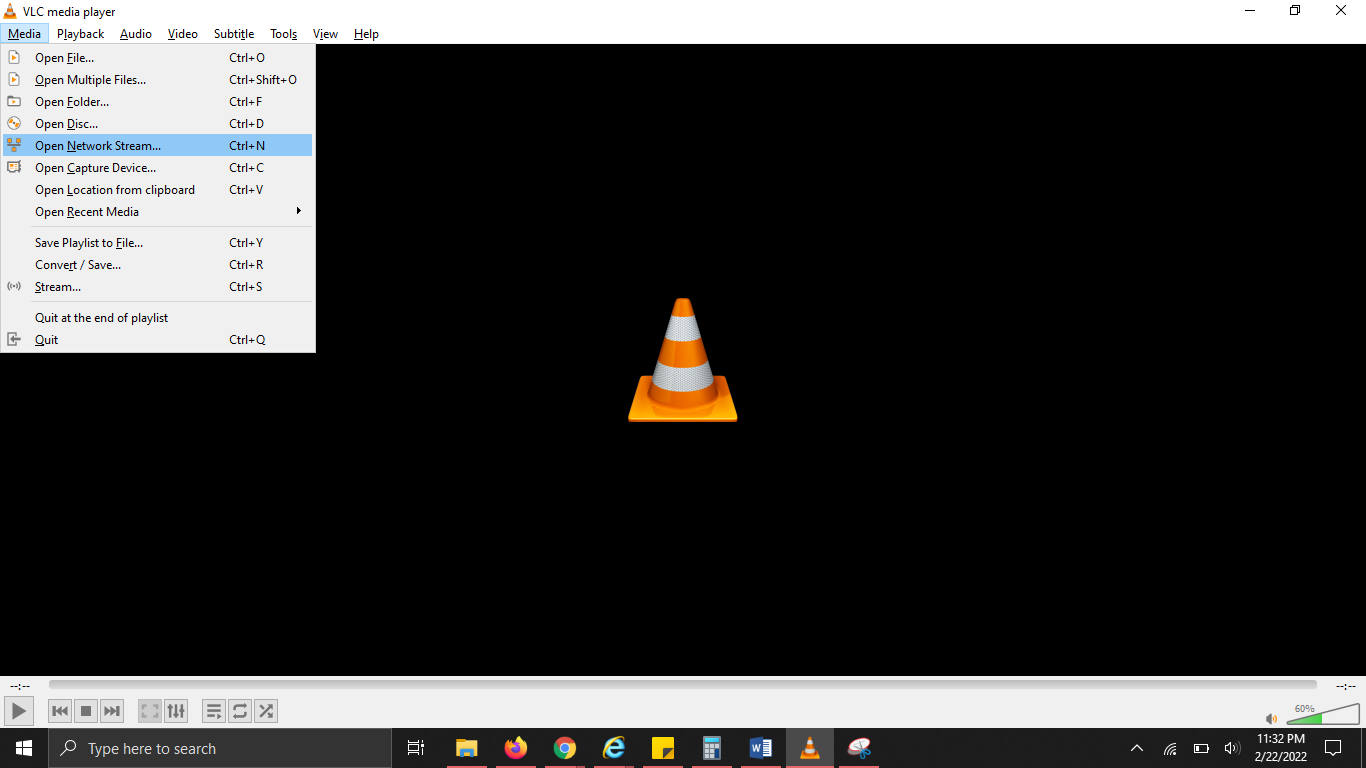The height and width of the screenshot is (768, 1366).
Task: Choose Open Folder... menu entry
Action: click(158, 102)
